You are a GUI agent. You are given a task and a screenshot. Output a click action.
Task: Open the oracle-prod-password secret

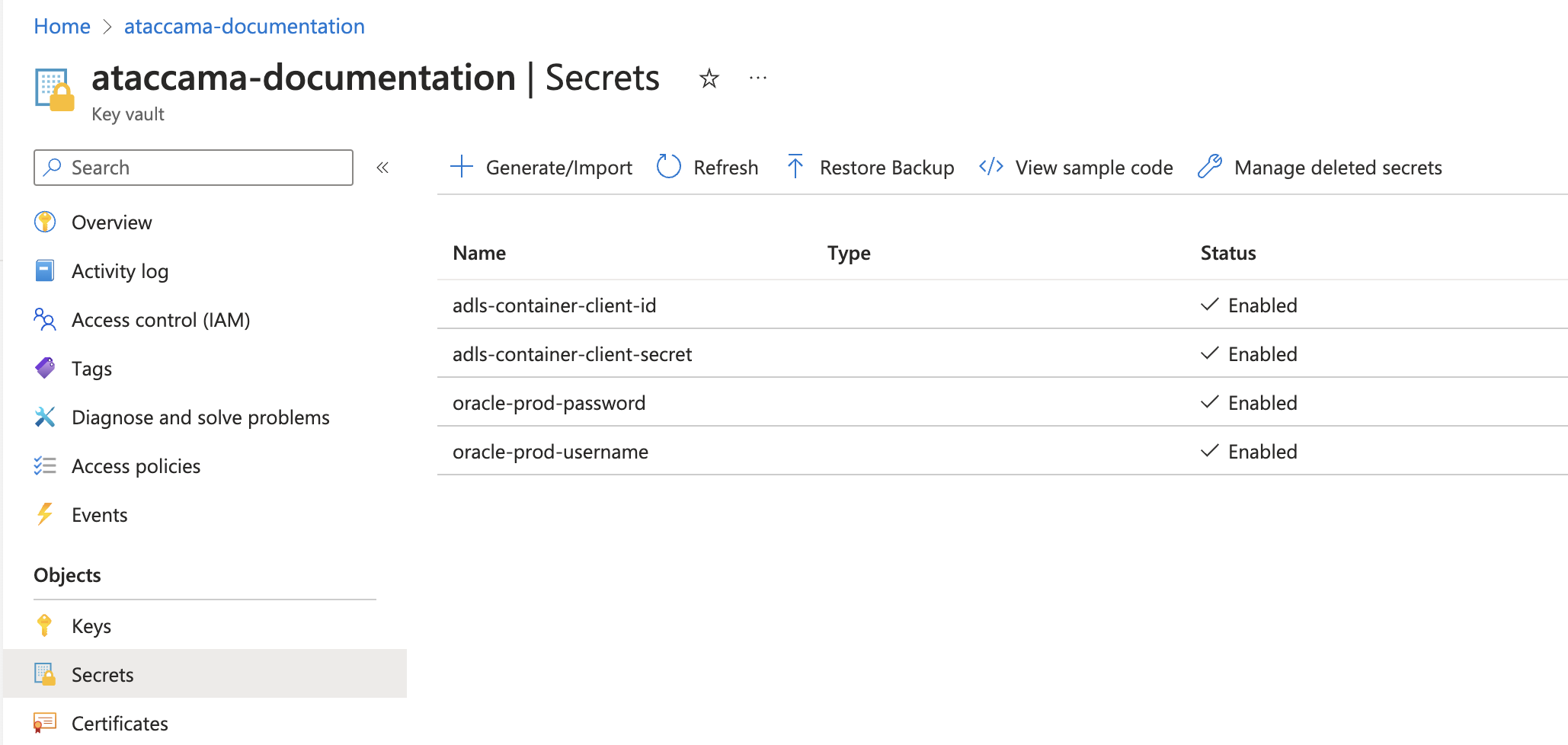click(549, 403)
